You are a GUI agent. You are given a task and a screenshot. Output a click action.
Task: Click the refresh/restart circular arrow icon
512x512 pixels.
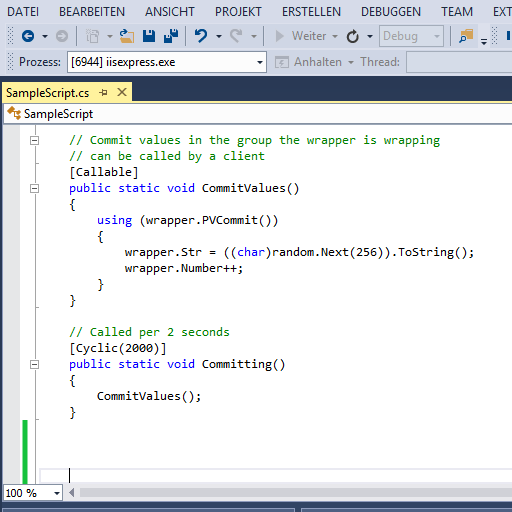tap(353, 36)
